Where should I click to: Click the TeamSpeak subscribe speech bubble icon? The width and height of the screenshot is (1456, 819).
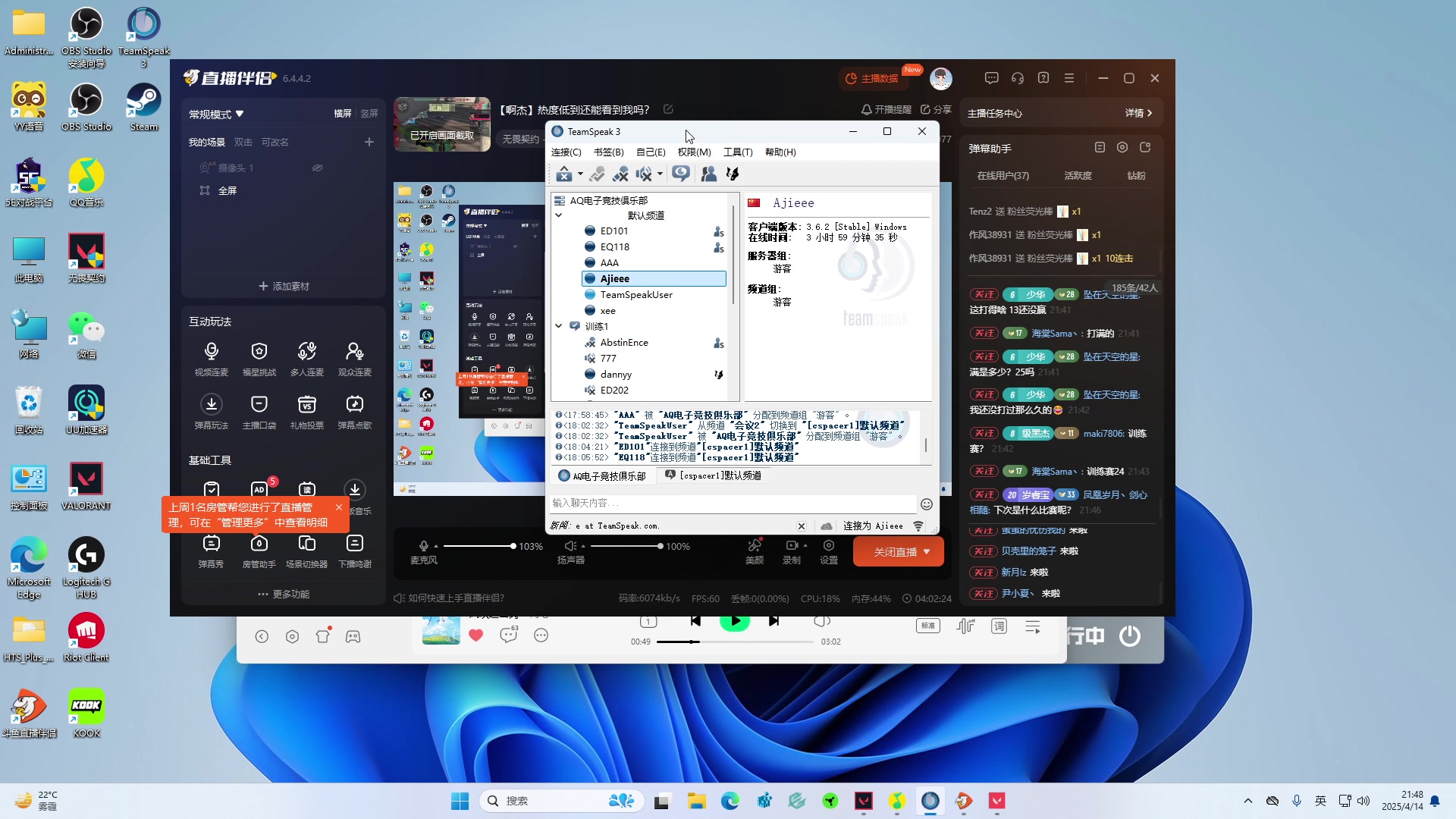pos(681,174)
